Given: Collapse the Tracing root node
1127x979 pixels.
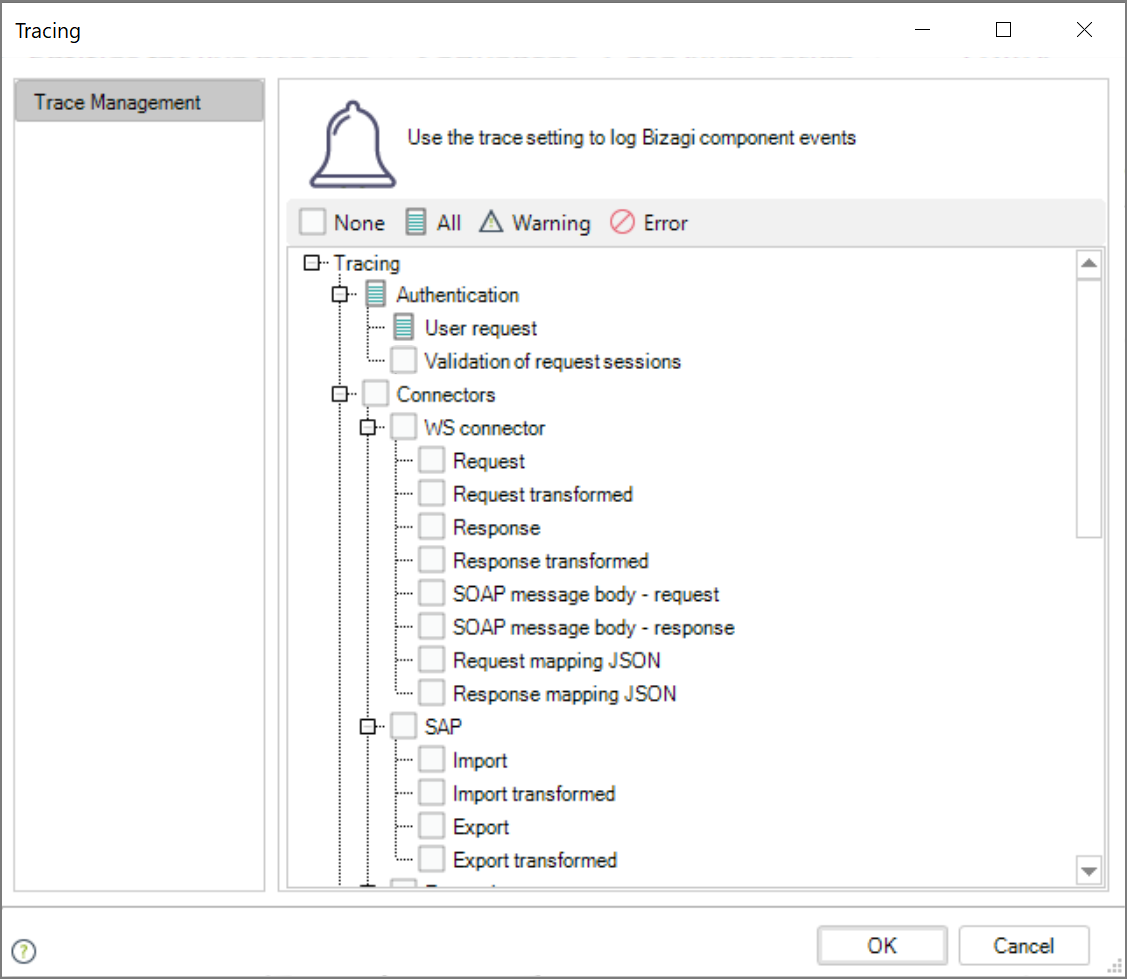Looking at the screenshot, I should point(311,262).
